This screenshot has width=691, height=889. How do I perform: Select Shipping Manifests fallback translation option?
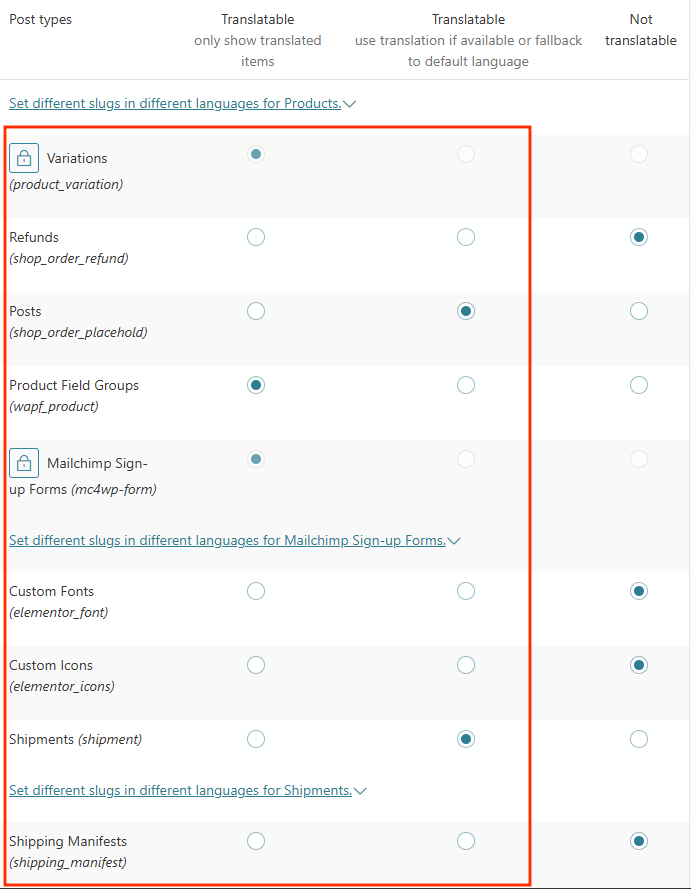tap(466, 841)
